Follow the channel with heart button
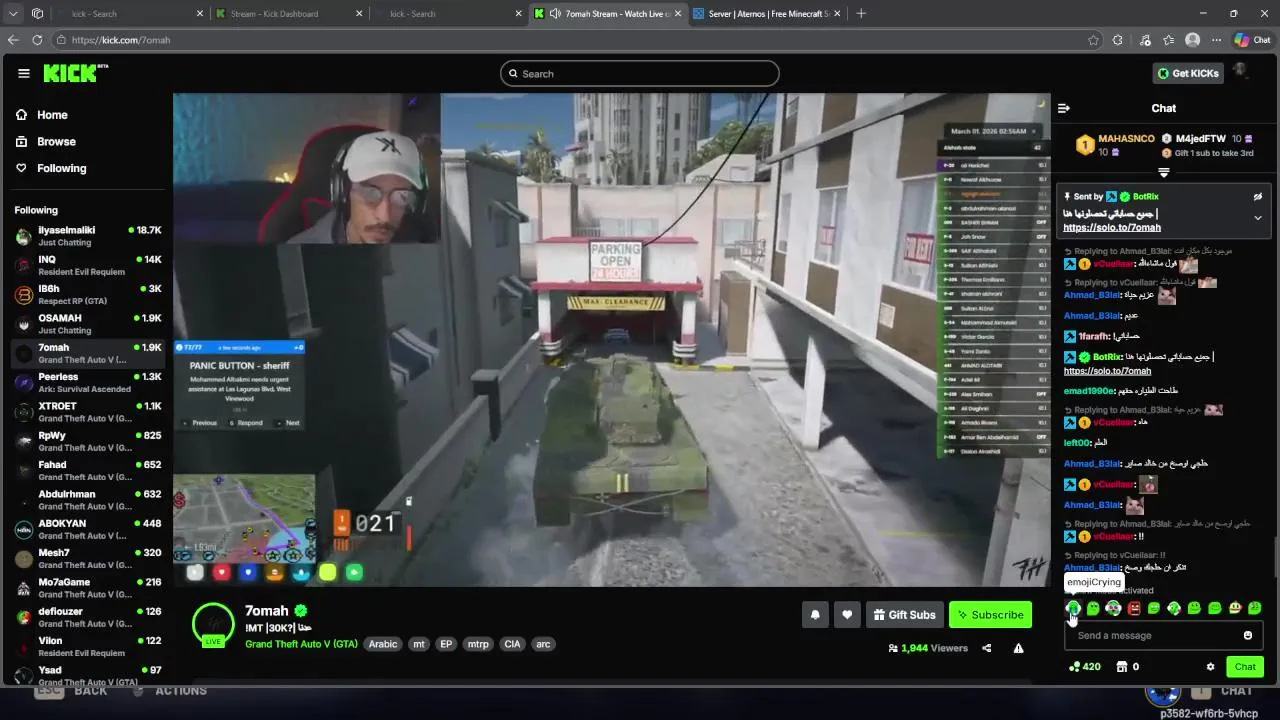 click(847, 615)
